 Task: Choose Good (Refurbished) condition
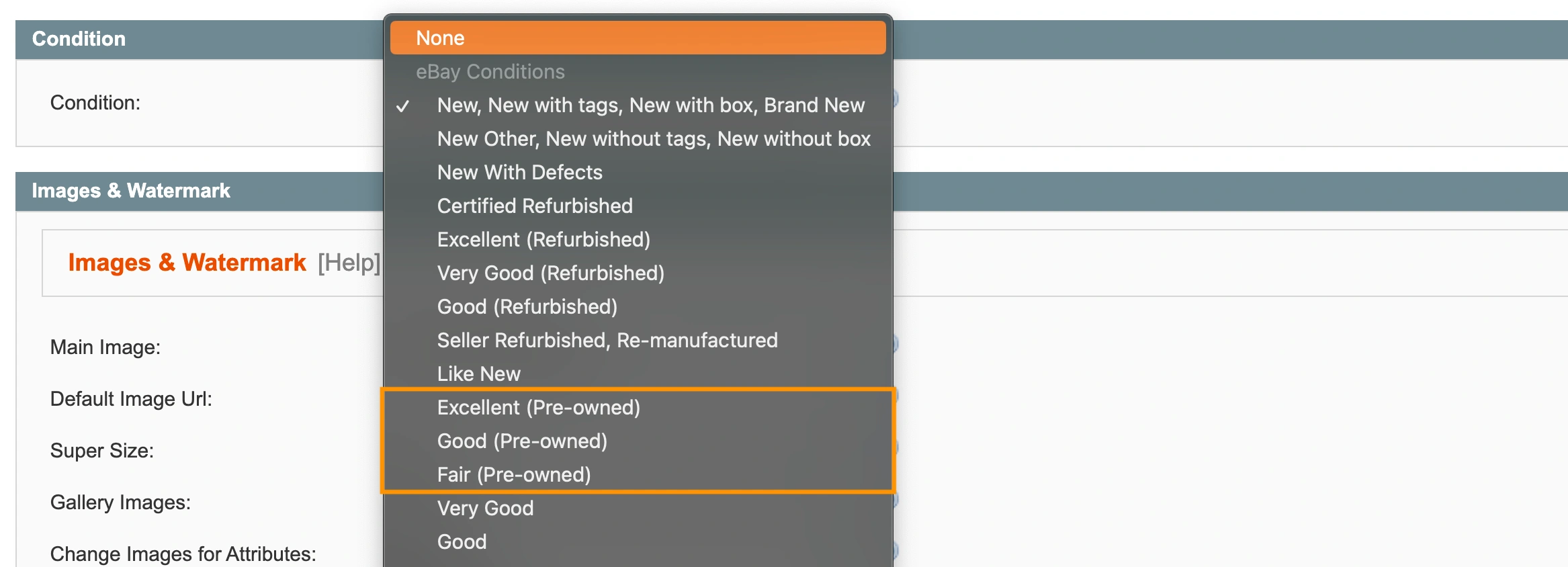click(527, 307)
